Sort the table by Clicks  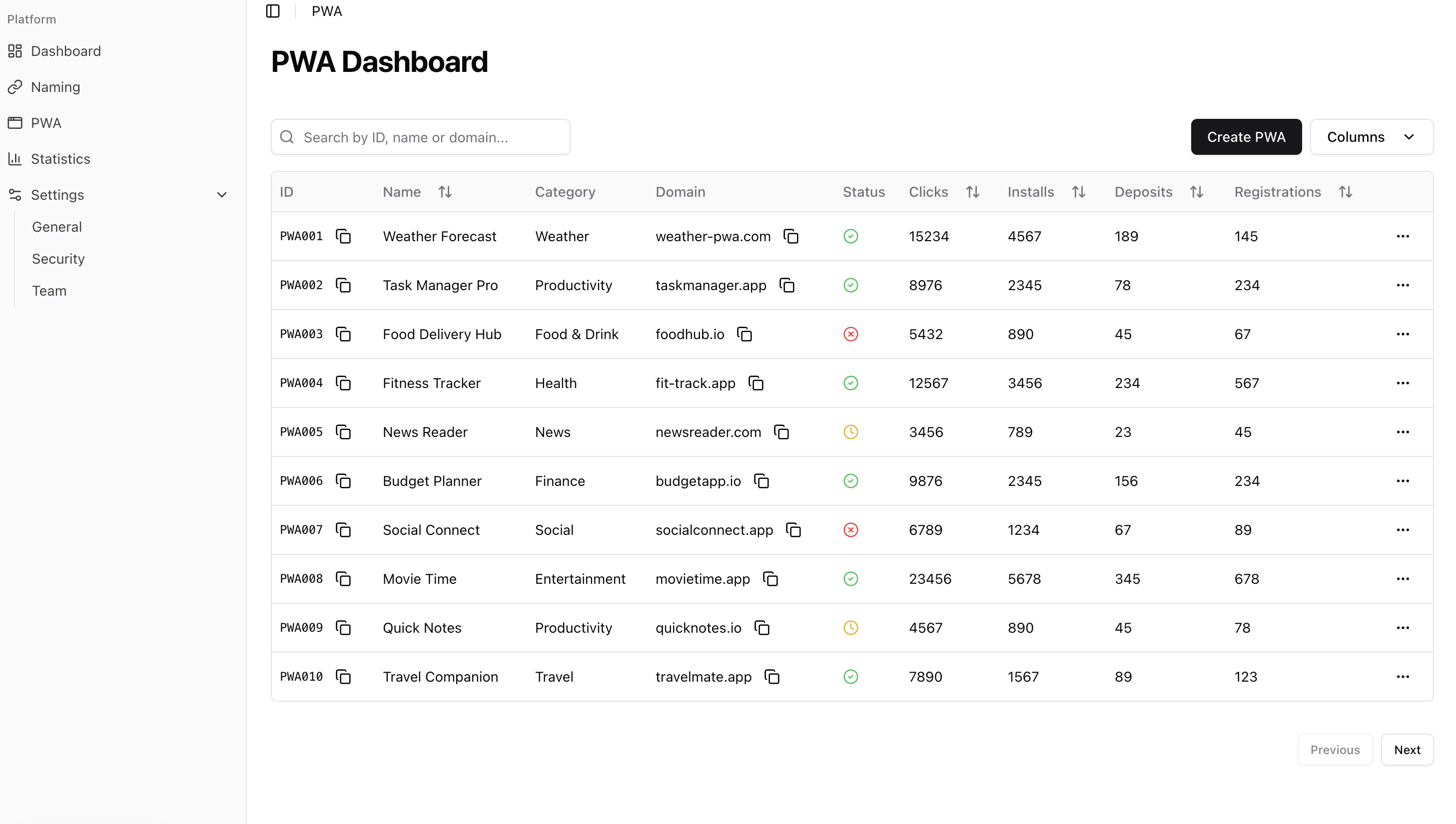point(973,192)
